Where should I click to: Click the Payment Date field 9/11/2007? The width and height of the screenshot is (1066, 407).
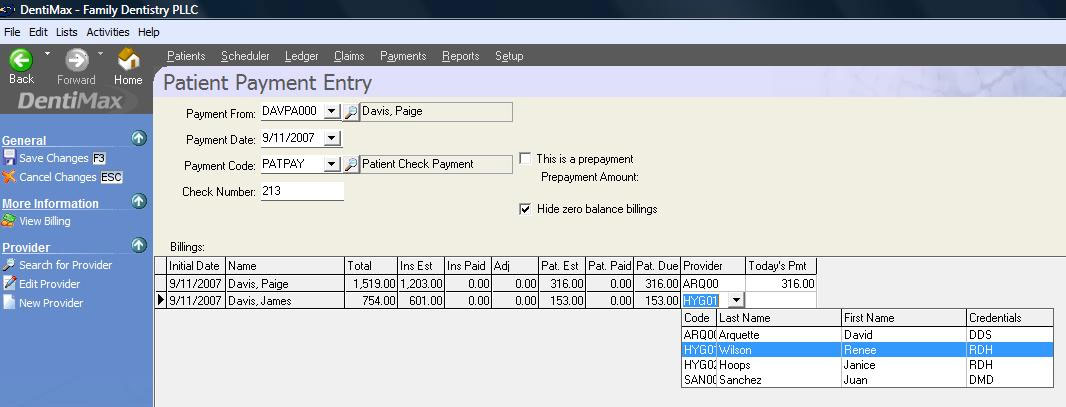292,138
